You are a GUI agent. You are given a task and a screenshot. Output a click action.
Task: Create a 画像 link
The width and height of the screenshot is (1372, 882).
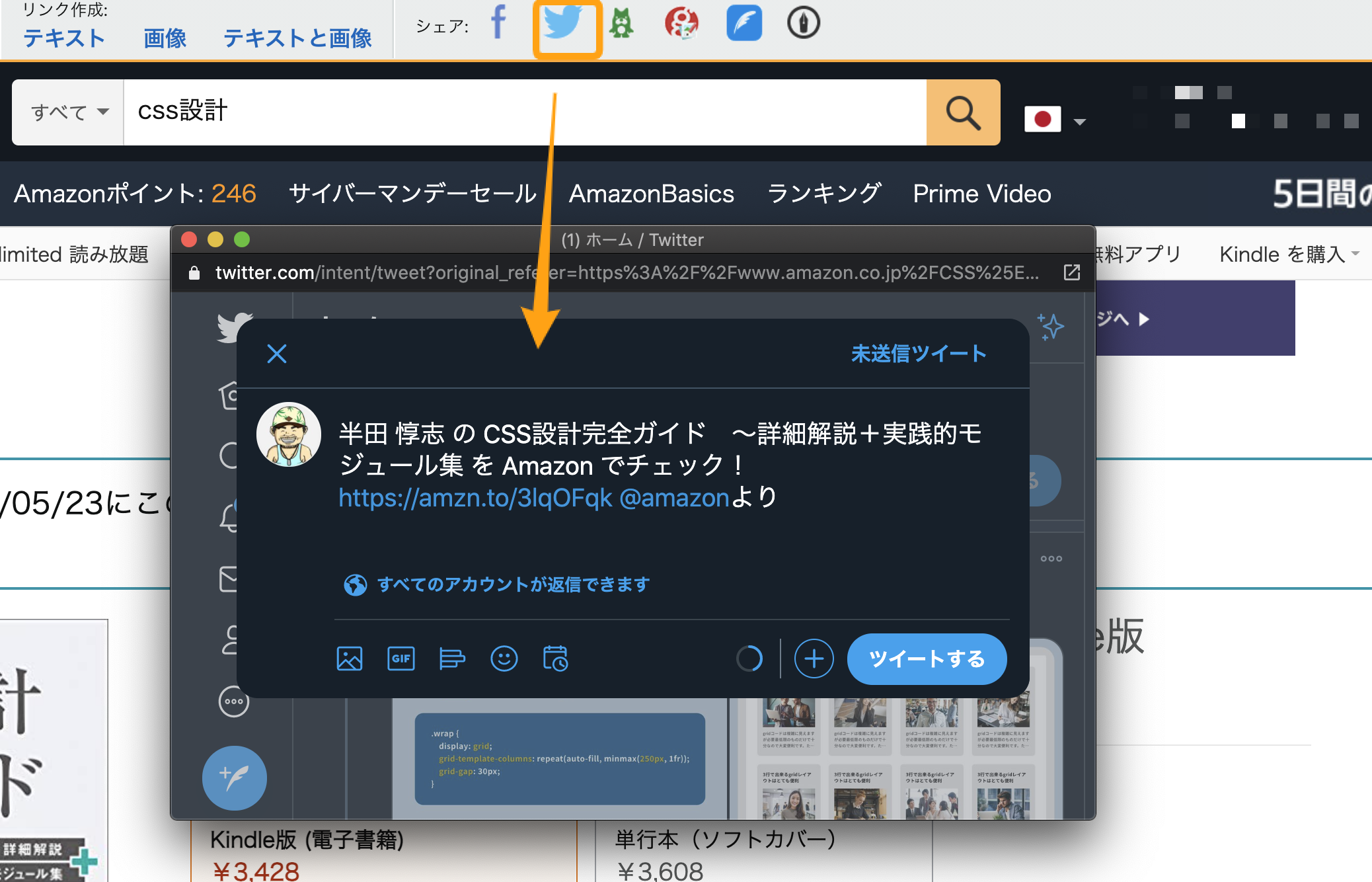click(x=165, y=38)
